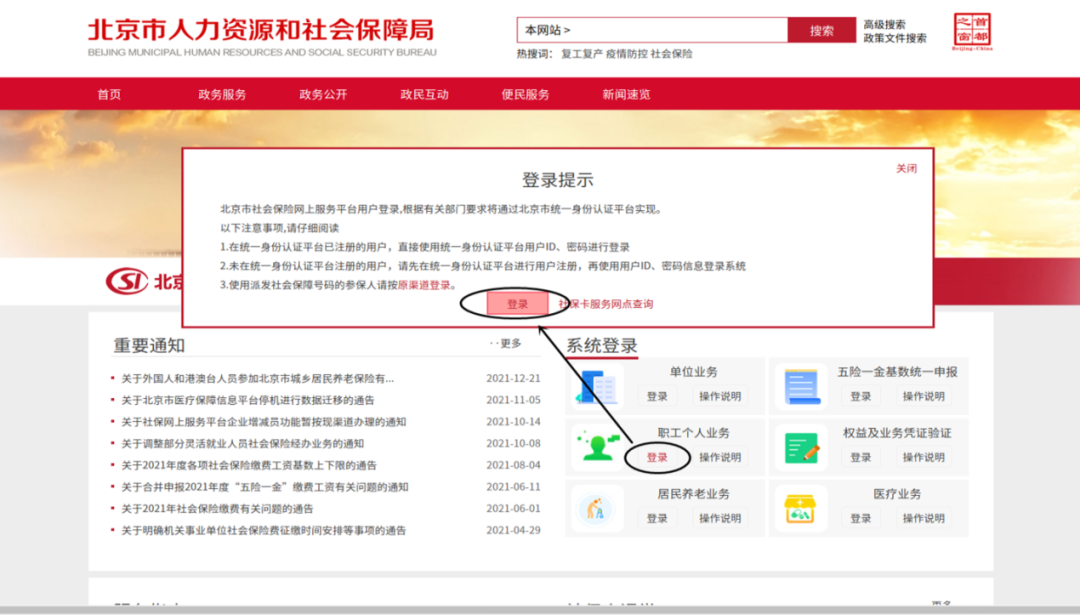The image size is (1080, 615).
Task: Select 政民互动 in the navigation bar
Action: pyautogui.click(x=424, y=94)
